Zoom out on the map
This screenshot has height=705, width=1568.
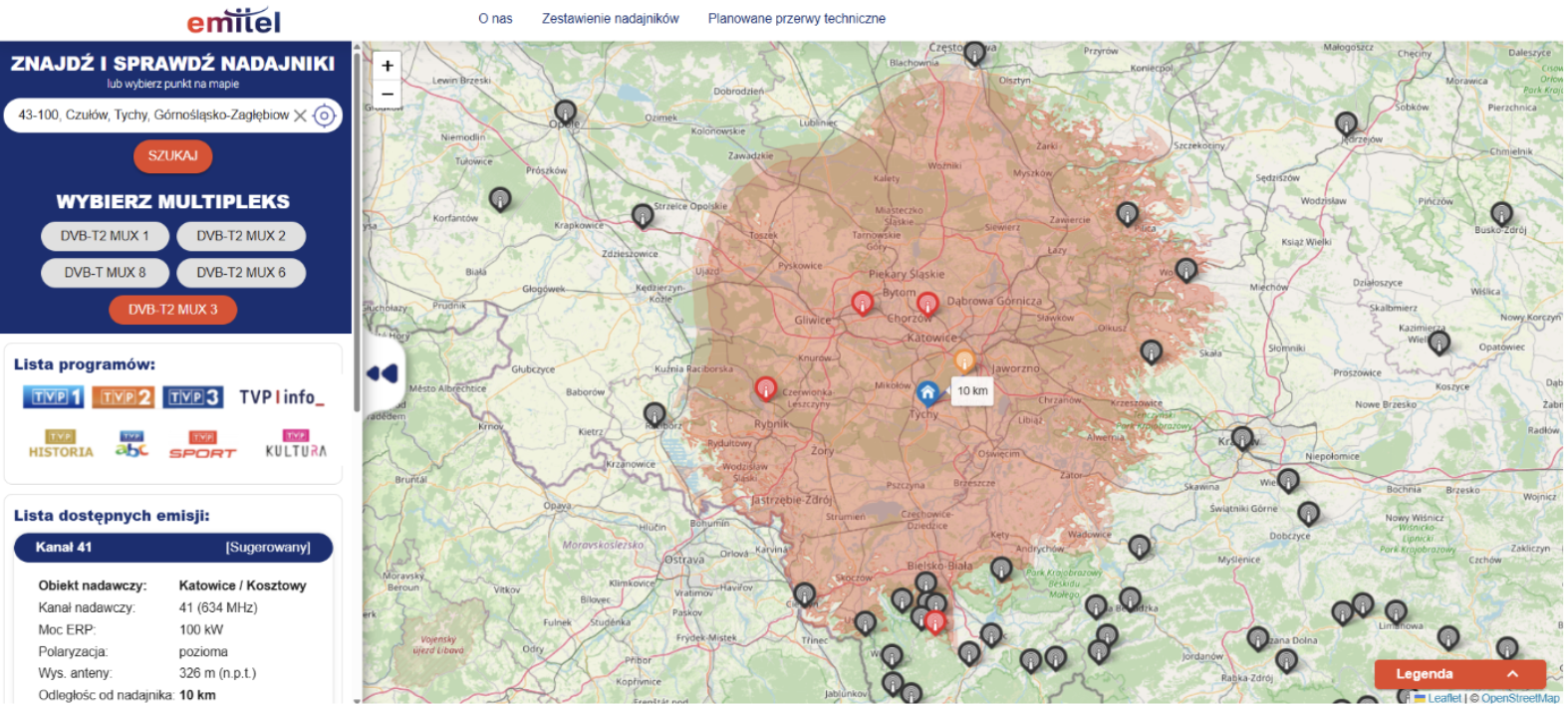(x=388, y=95)
